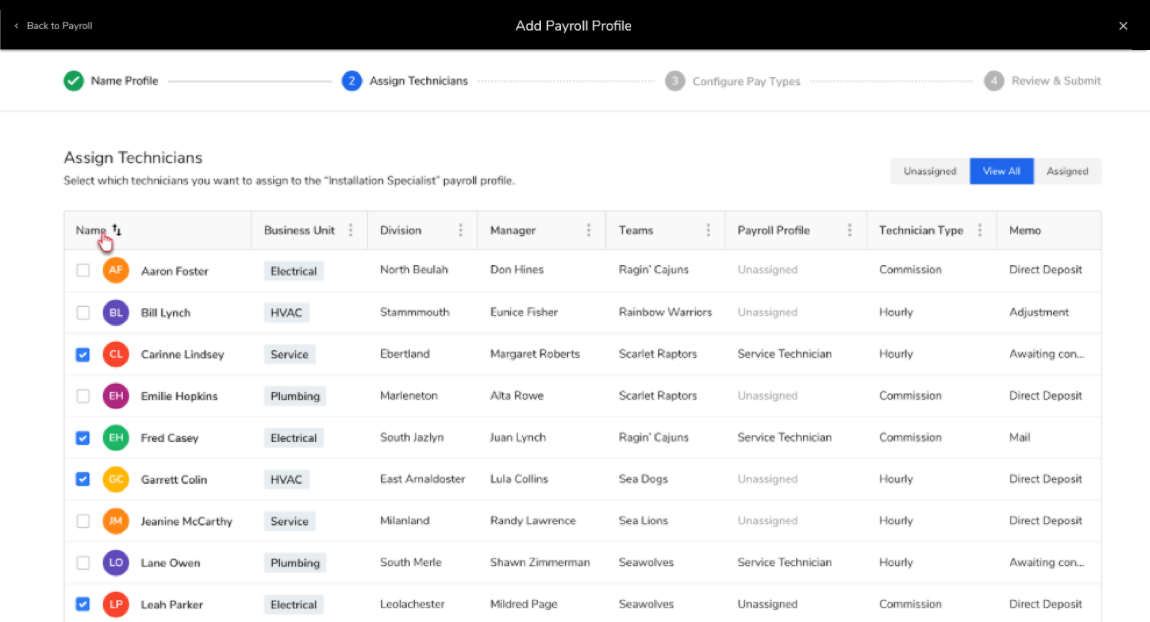Switch to the Assigned filter tab
The width and height of the screenshot is (1150, 622).
[x=1067, y=171]
